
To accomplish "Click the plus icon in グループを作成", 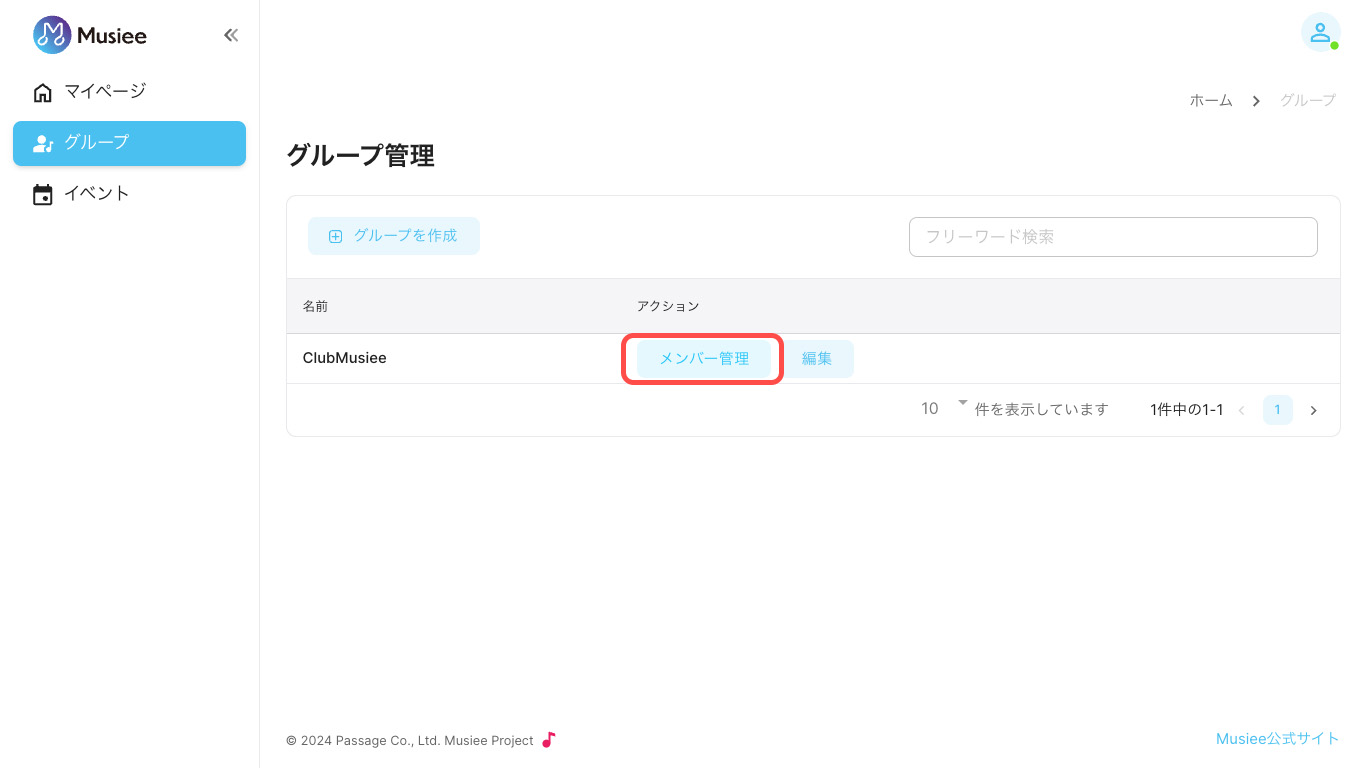I will pos(336,236).
